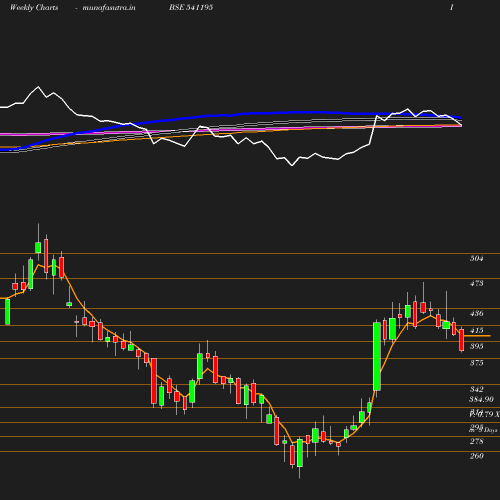Screen dimensions: 500x500
Task: Click the 415 price level label
Action: pyautogui.click(x=476, y=330)
